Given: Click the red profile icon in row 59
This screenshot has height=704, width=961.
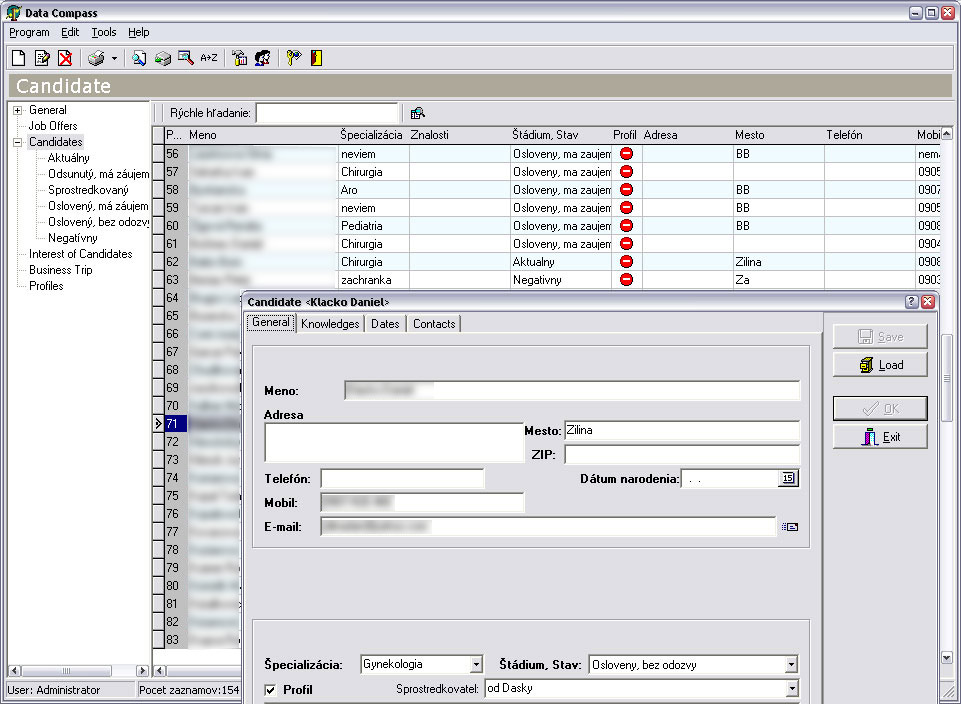Looking at the screenshot, I should [x=626, y=208].
